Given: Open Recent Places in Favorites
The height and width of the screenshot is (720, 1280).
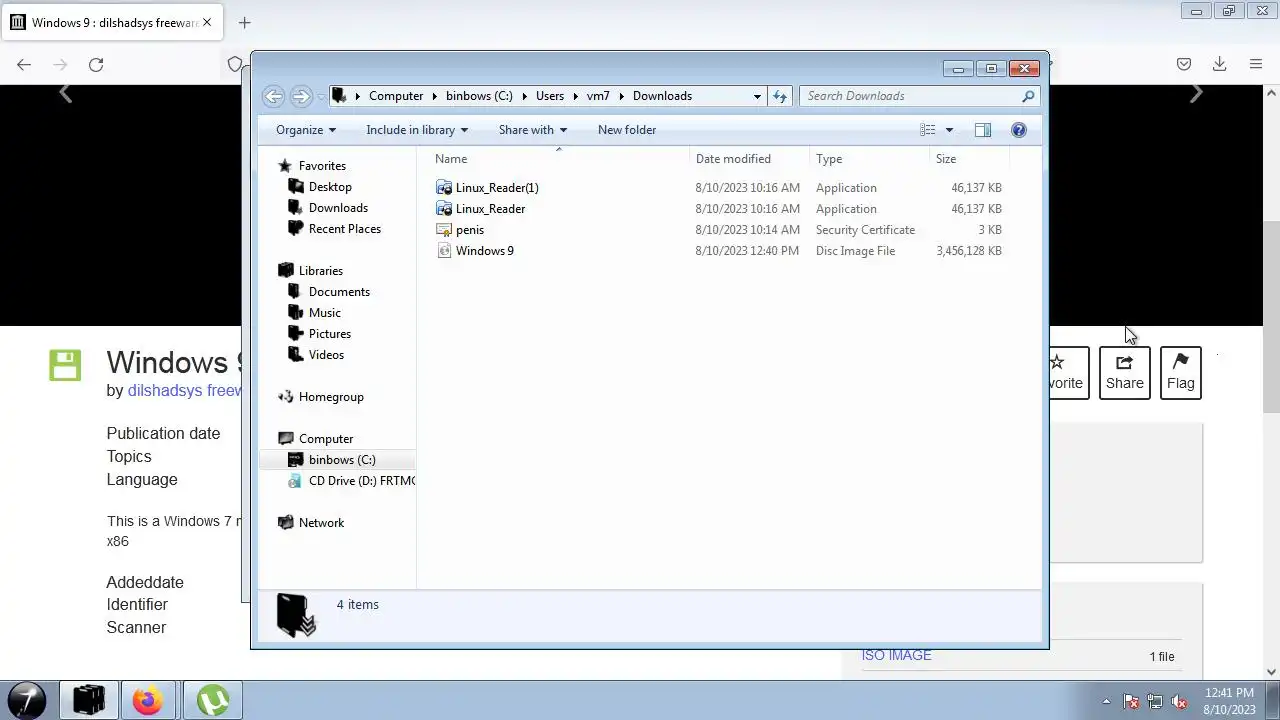Looking at the screenshot, I should (344, 229).
